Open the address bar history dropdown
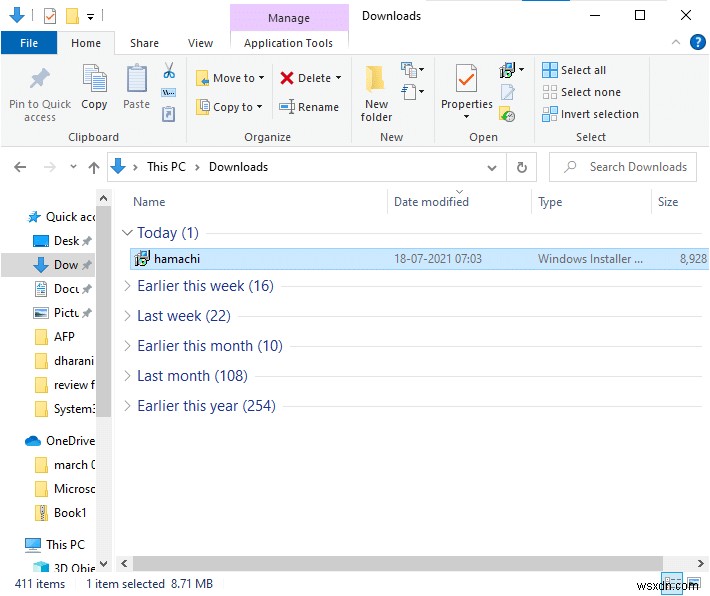The width and height of the screenshot is (710, 596). [492, 168]
